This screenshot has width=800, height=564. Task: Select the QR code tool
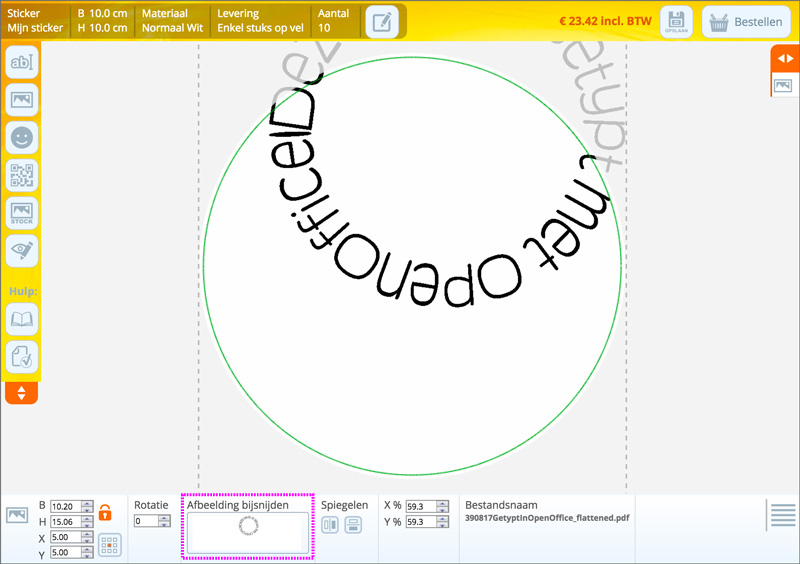tap(22, 175)
